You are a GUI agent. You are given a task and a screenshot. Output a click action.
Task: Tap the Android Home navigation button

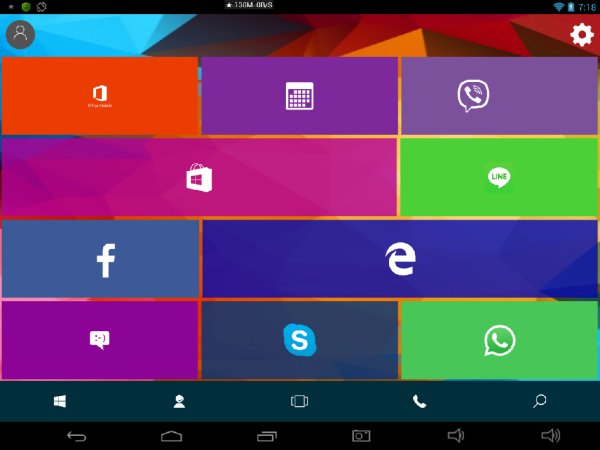click(171, 436)
